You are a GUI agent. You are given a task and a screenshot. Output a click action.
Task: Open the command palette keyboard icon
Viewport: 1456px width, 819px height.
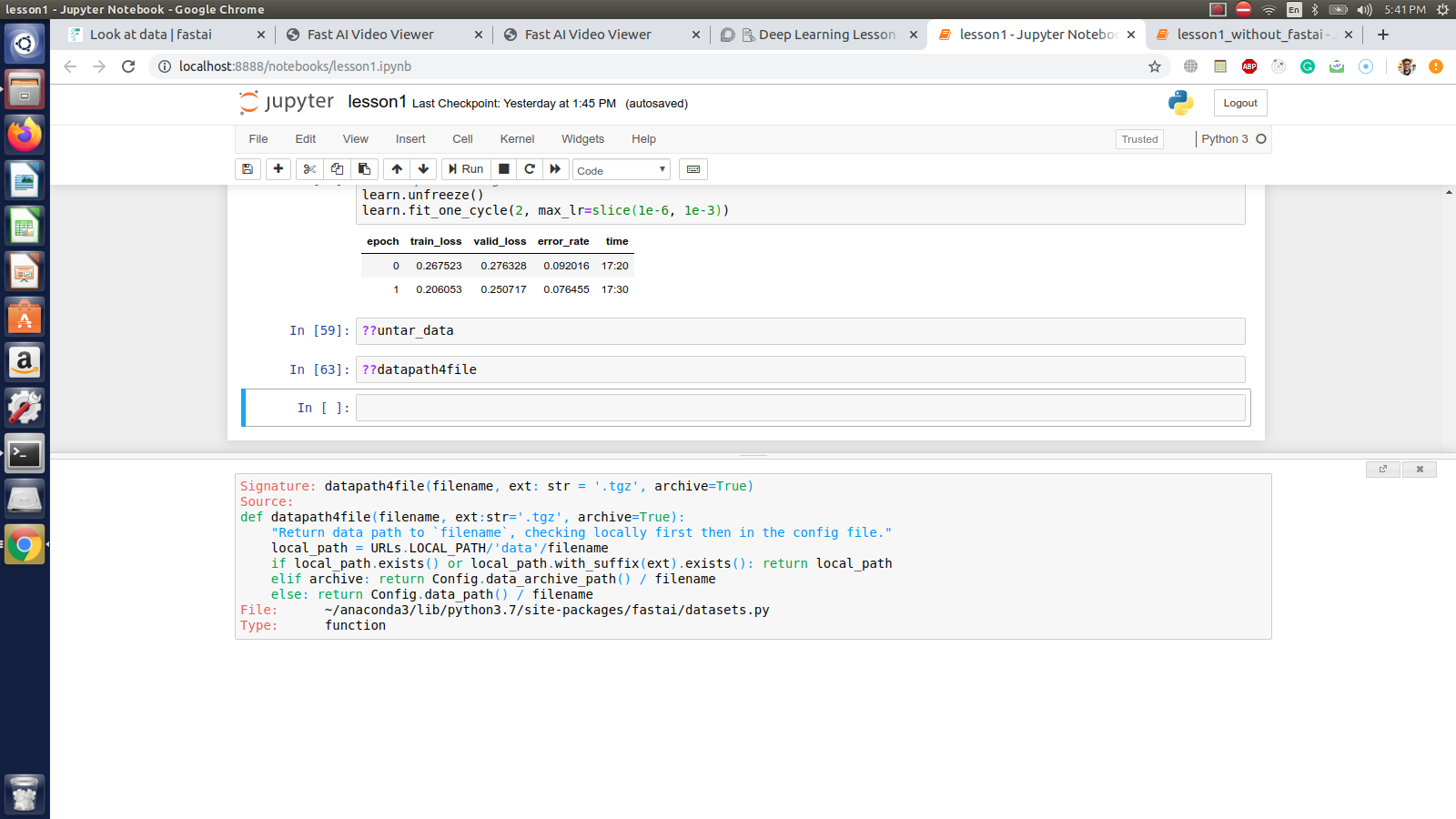[693, 169]
